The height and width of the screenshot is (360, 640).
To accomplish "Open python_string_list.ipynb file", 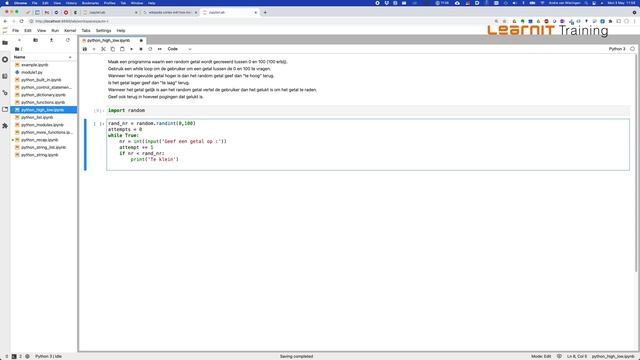I will (x=43, y=147).
